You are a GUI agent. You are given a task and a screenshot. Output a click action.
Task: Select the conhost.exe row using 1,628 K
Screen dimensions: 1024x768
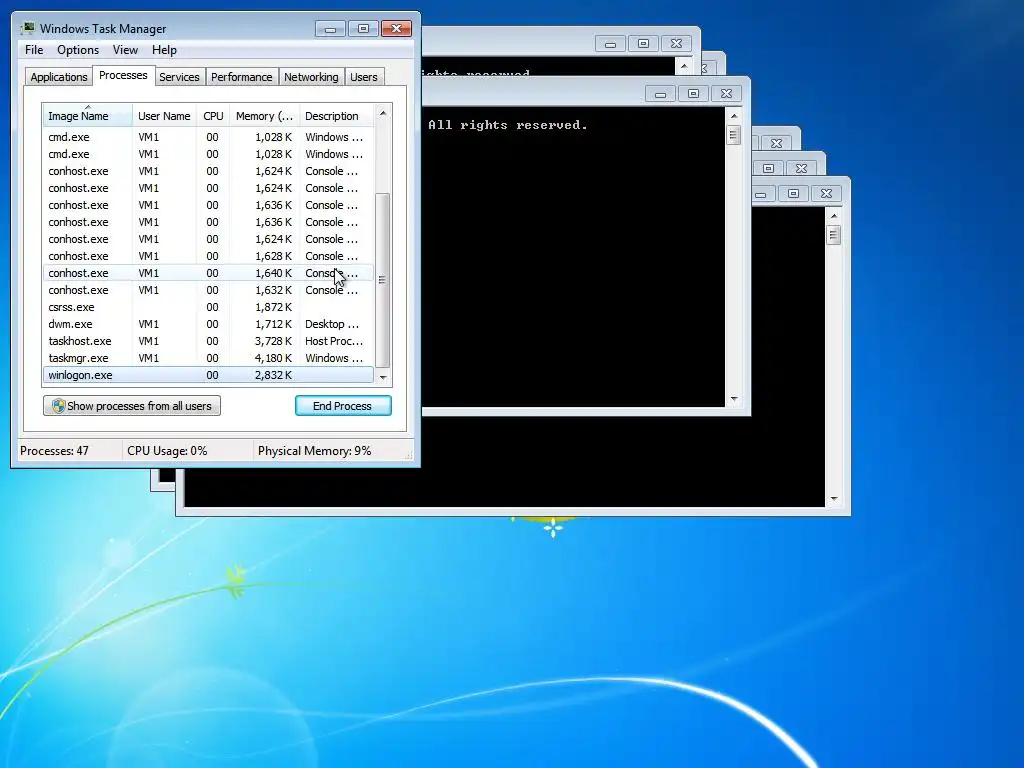coord(208,256)
